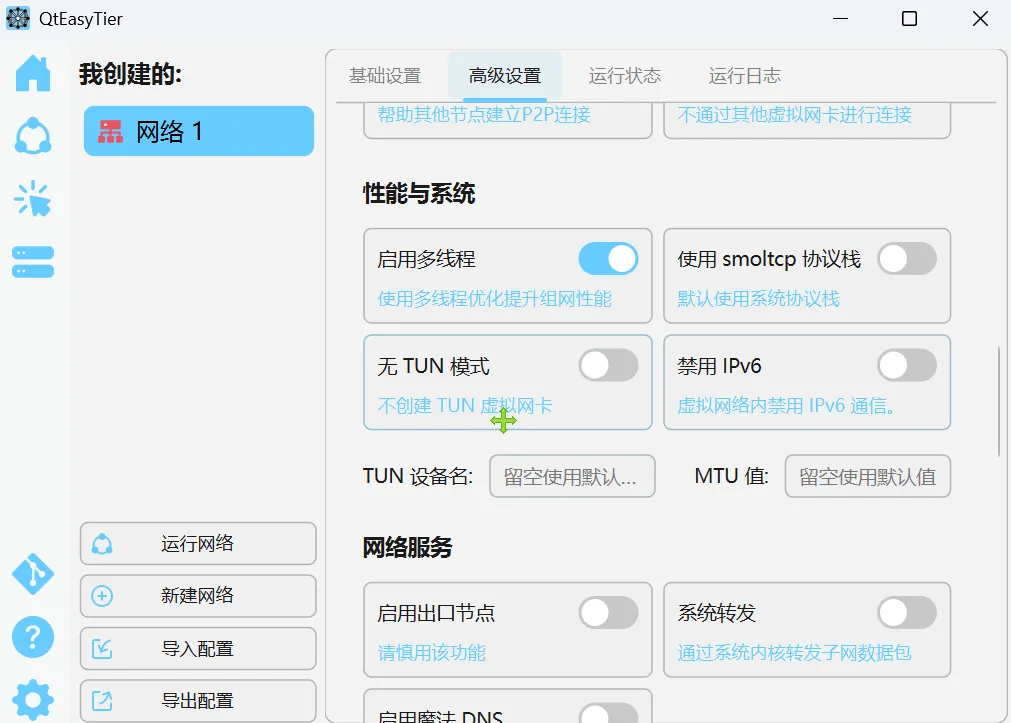Select the 网络 1 list entry
Screen dimensions: 1011x723
(199, 131)
